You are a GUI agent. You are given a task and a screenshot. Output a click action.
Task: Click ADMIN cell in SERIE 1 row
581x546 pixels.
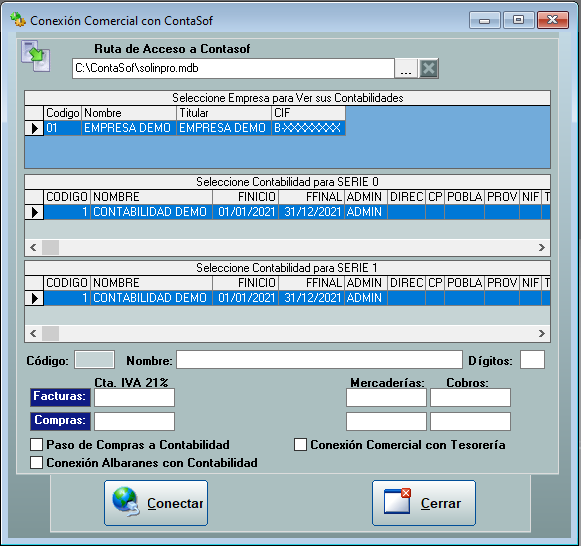(x=366, y=298)
